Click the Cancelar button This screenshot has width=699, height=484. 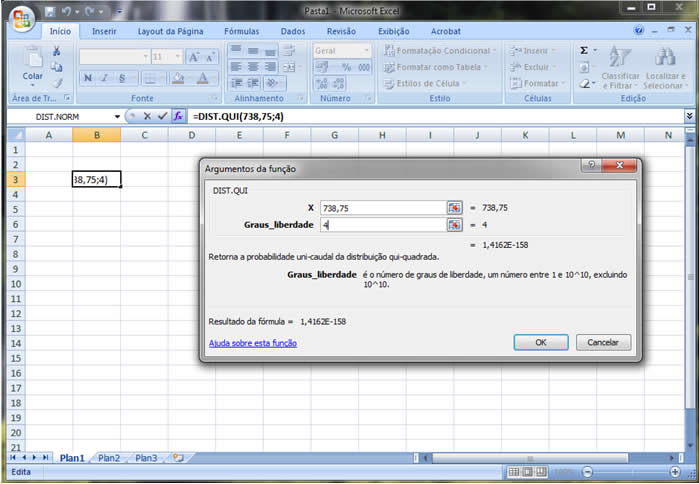(x=602, y=342)
